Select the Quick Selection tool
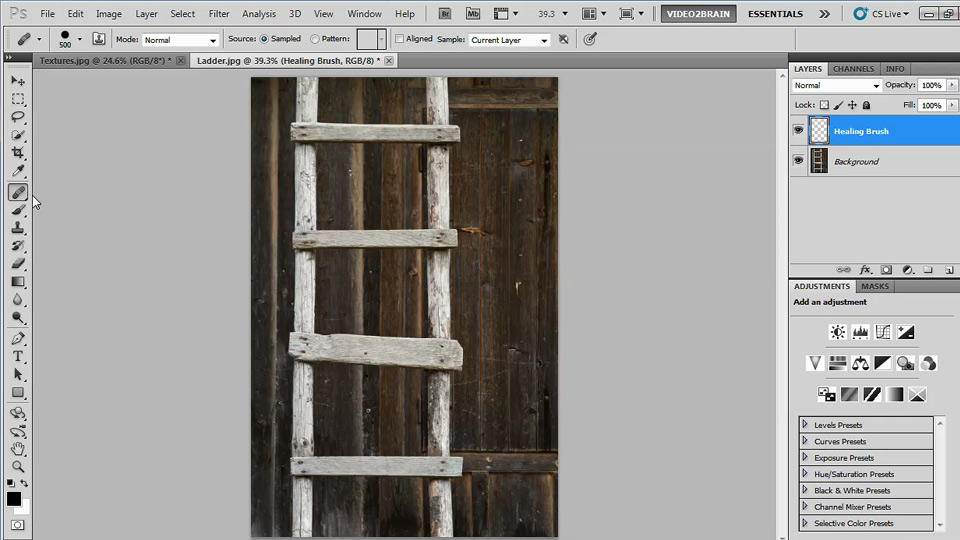 tap(18, 135)
